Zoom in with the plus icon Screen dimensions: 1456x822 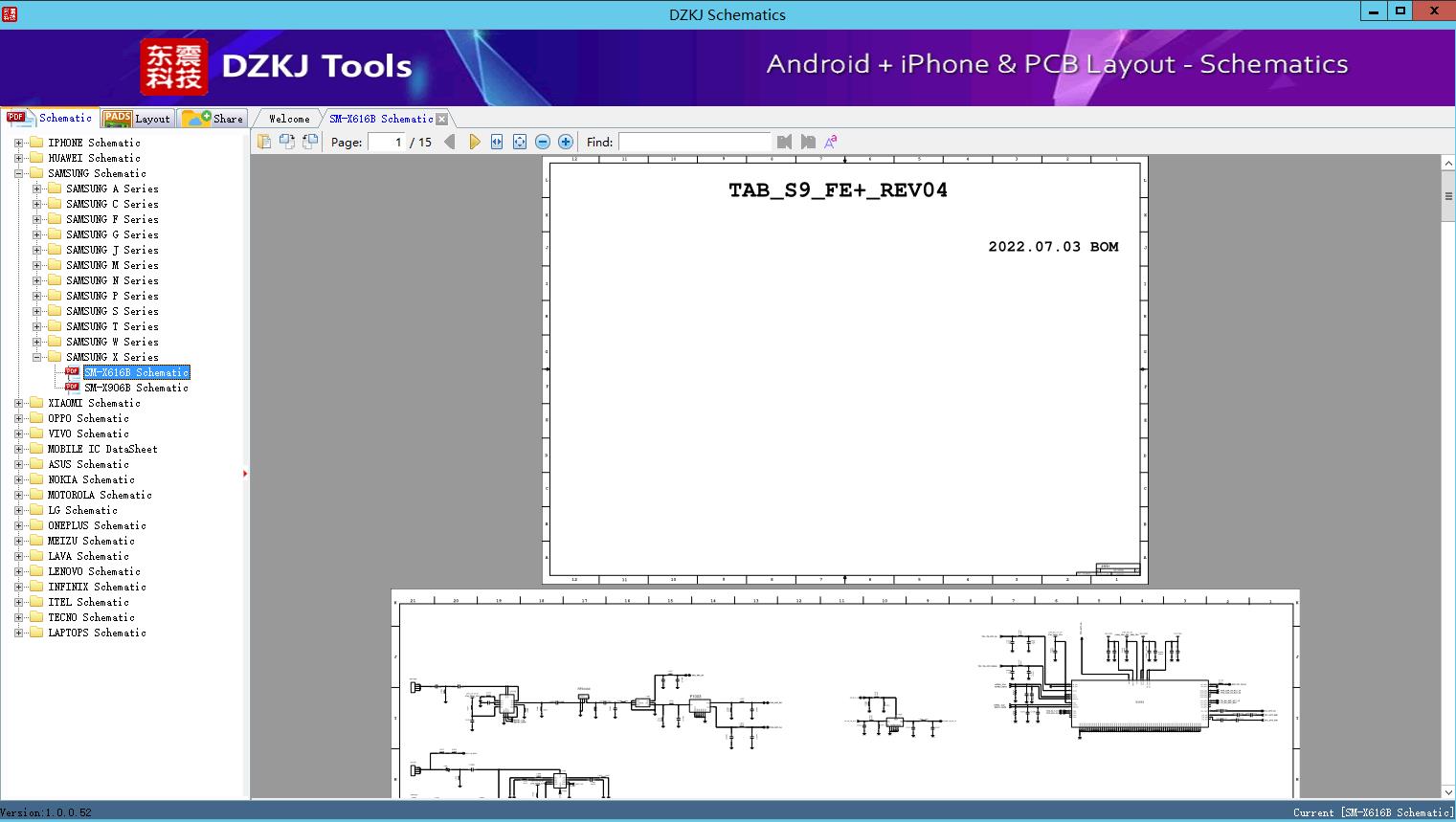[x=566, y=142]
